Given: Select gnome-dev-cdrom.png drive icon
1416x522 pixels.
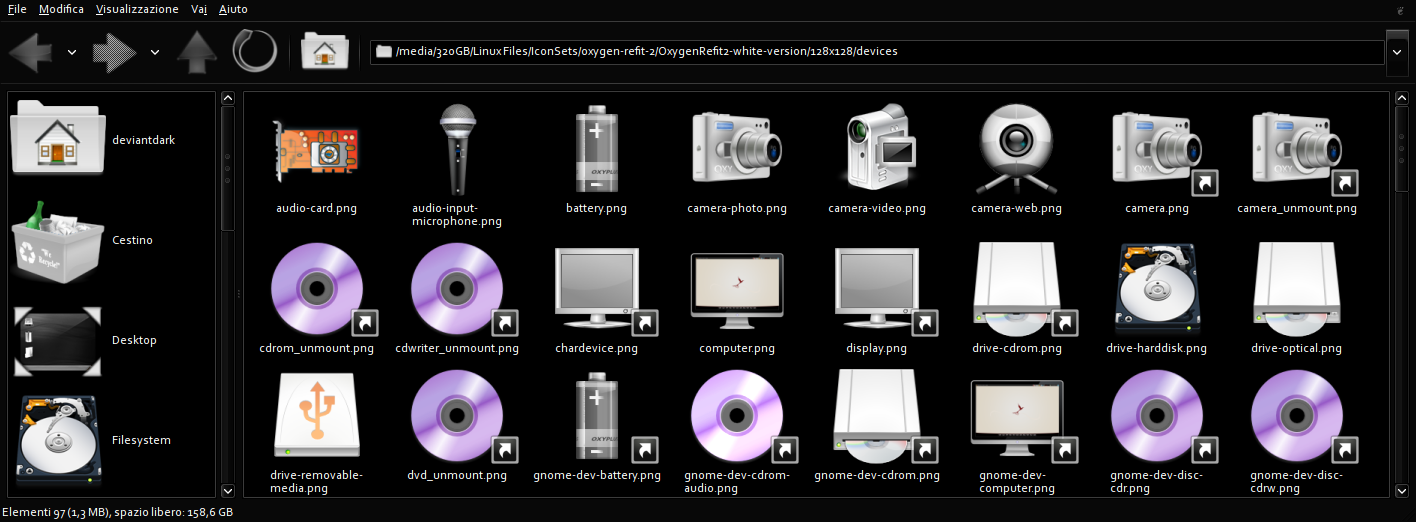Looking at the screenshot, I should click(885, 415).
